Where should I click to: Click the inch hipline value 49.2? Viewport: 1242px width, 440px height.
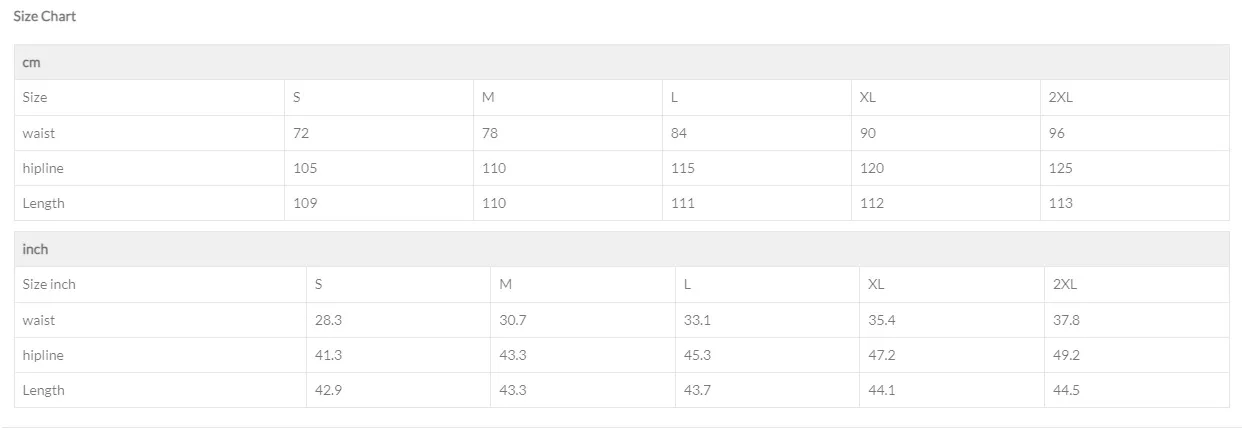1067,355
